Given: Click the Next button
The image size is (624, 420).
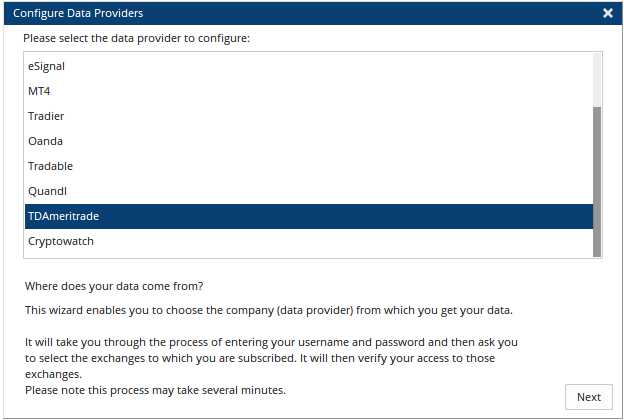Looking at the screenshot, I should [589, 397].
